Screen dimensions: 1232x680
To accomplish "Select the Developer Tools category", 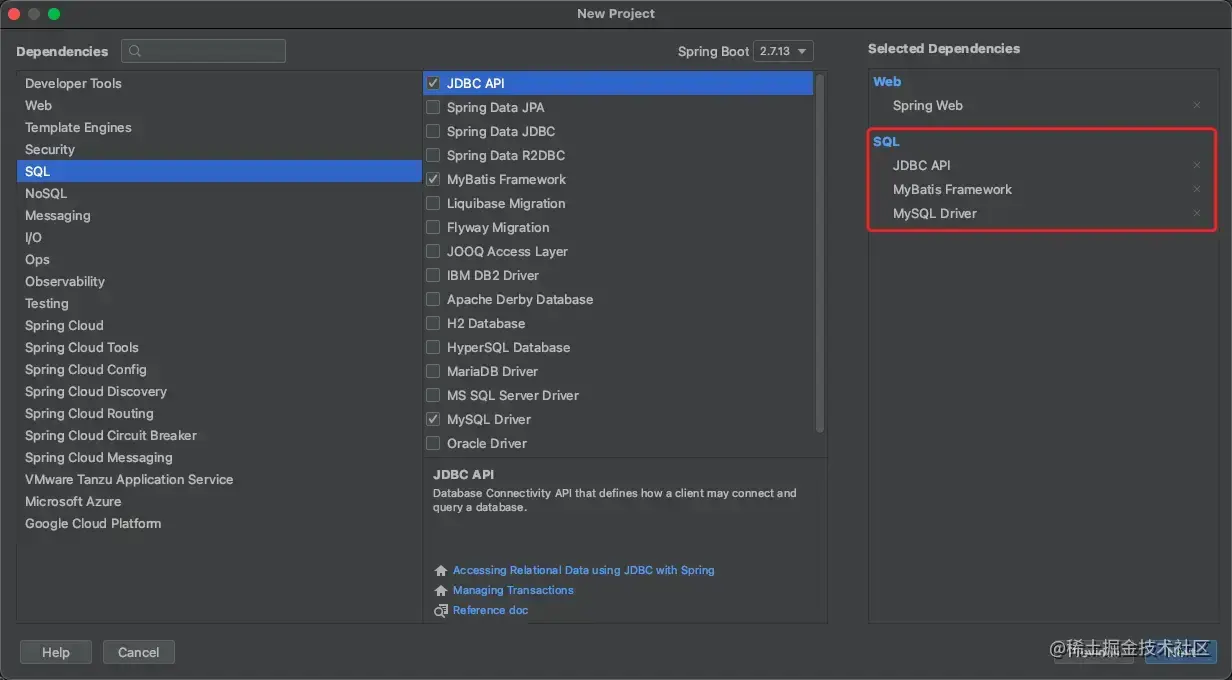I will point(219,83).
